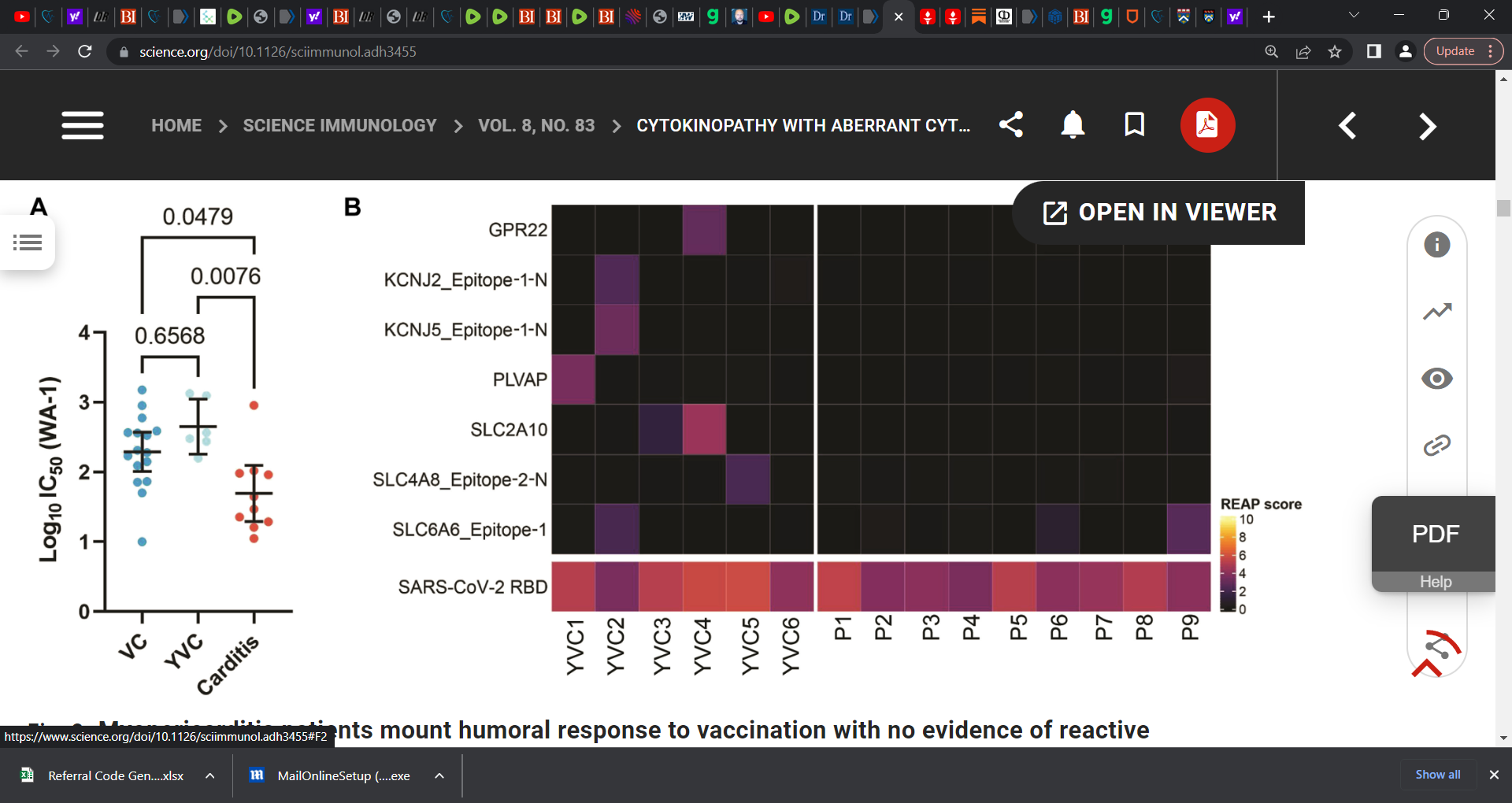Image resolution: width=1512 pixels, height=803 pixels.
Task: Open the article Information panel icon
Action: coord(1437,244)
